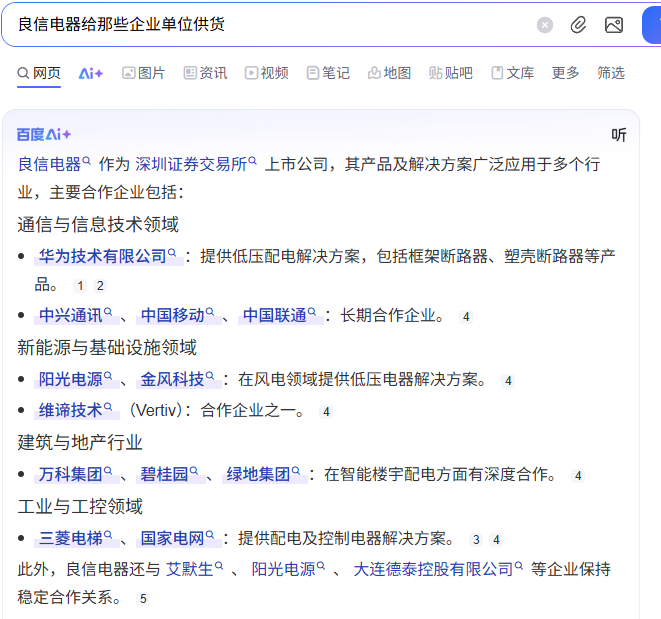This screenshot has height=619, width=661.
Task: Click citation 5 after 稳定合作关系
Action: [x=143, y=599]
